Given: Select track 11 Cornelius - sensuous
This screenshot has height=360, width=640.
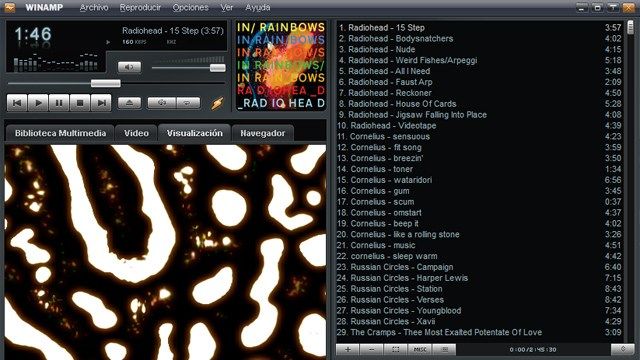Looking at the screenshot, I should pyautogui.click(x=480, y=137).
